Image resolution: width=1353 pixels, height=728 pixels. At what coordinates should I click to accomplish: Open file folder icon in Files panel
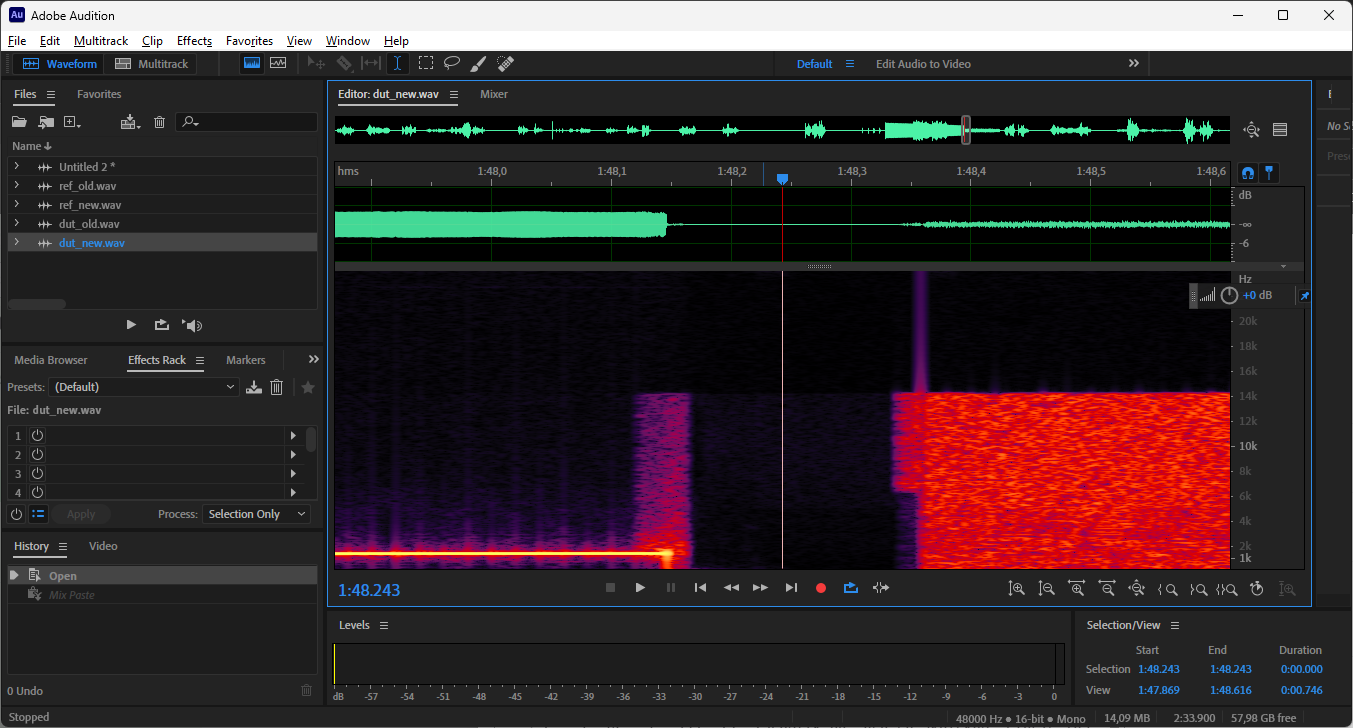tap(19, 122)
